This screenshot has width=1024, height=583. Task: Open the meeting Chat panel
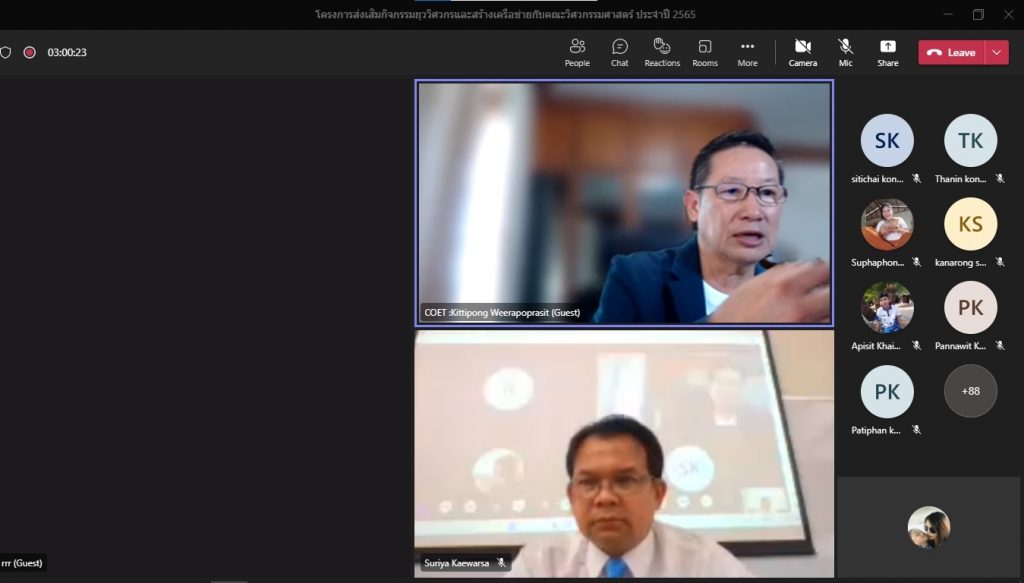620,52
